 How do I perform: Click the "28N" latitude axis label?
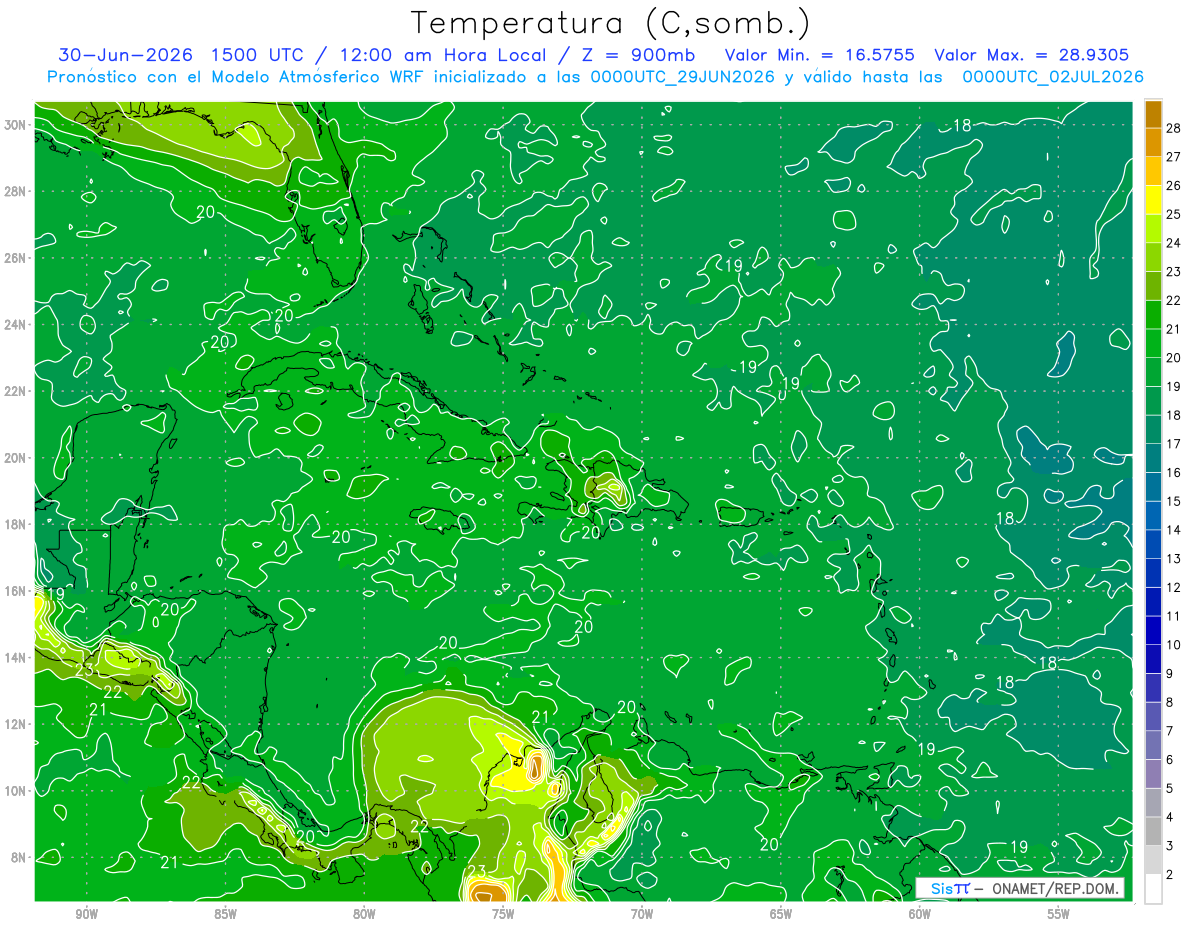click(x=17, y=191)
